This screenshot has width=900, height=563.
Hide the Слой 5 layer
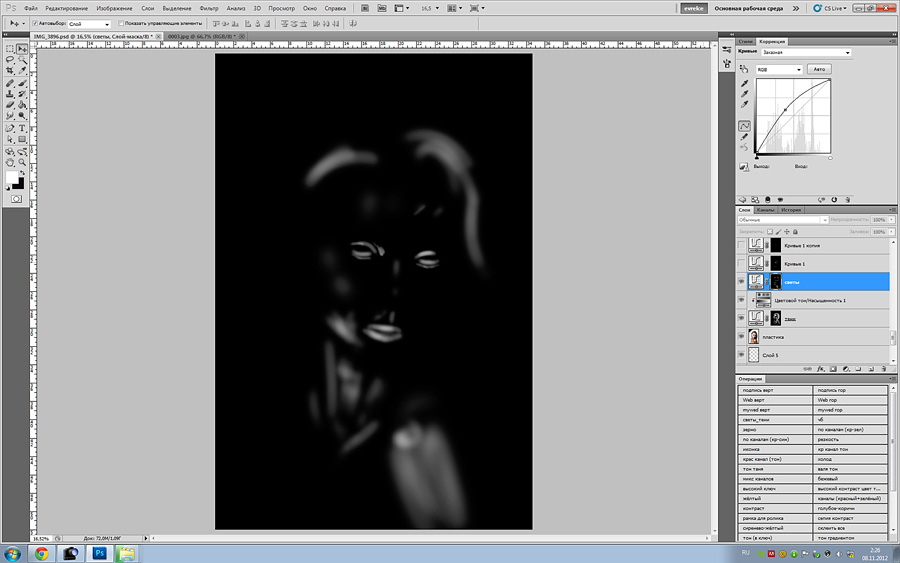pyautogui.click(x=741, y=355)
